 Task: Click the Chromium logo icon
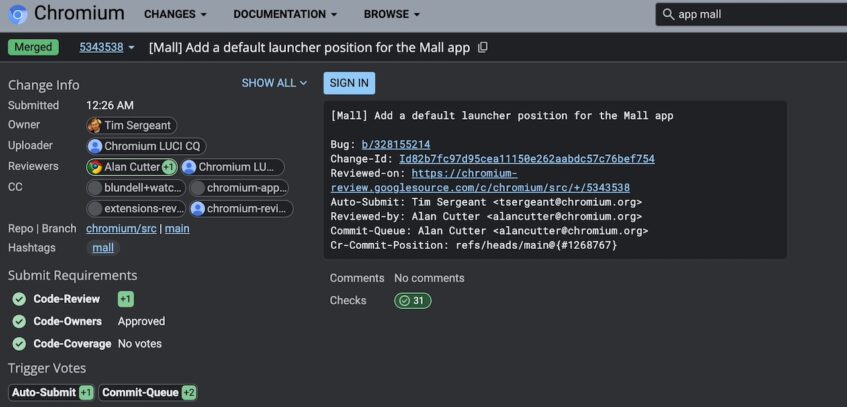[18, 15]
